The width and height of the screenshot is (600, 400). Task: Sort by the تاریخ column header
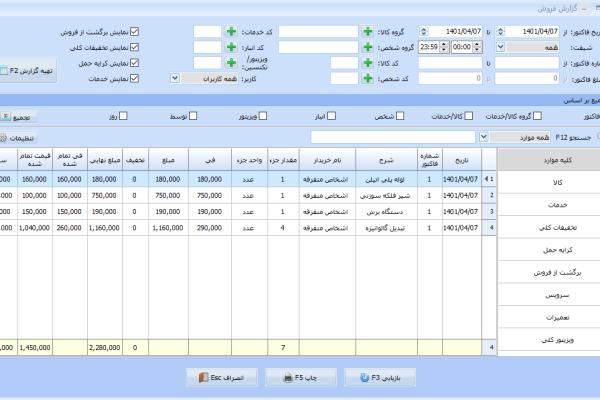pyautogui.click(x=462, y=160)
